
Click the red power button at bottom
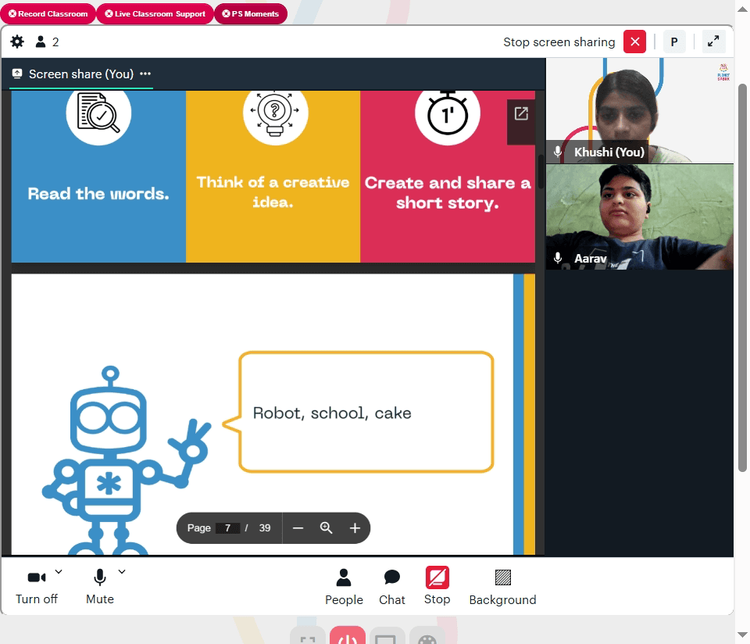click(x=348, y=635)
